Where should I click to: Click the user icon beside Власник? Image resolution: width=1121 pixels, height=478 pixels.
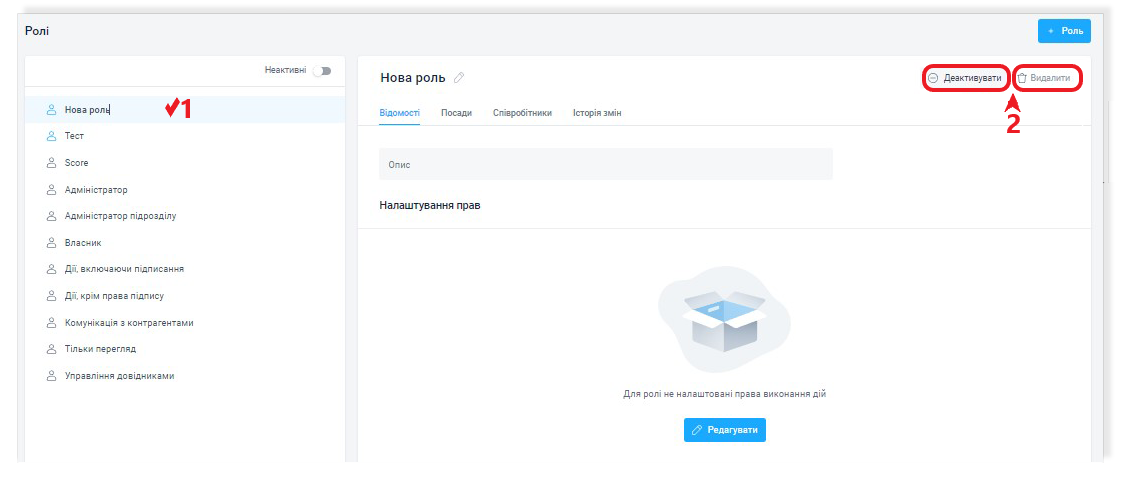(x=51, y=242)
